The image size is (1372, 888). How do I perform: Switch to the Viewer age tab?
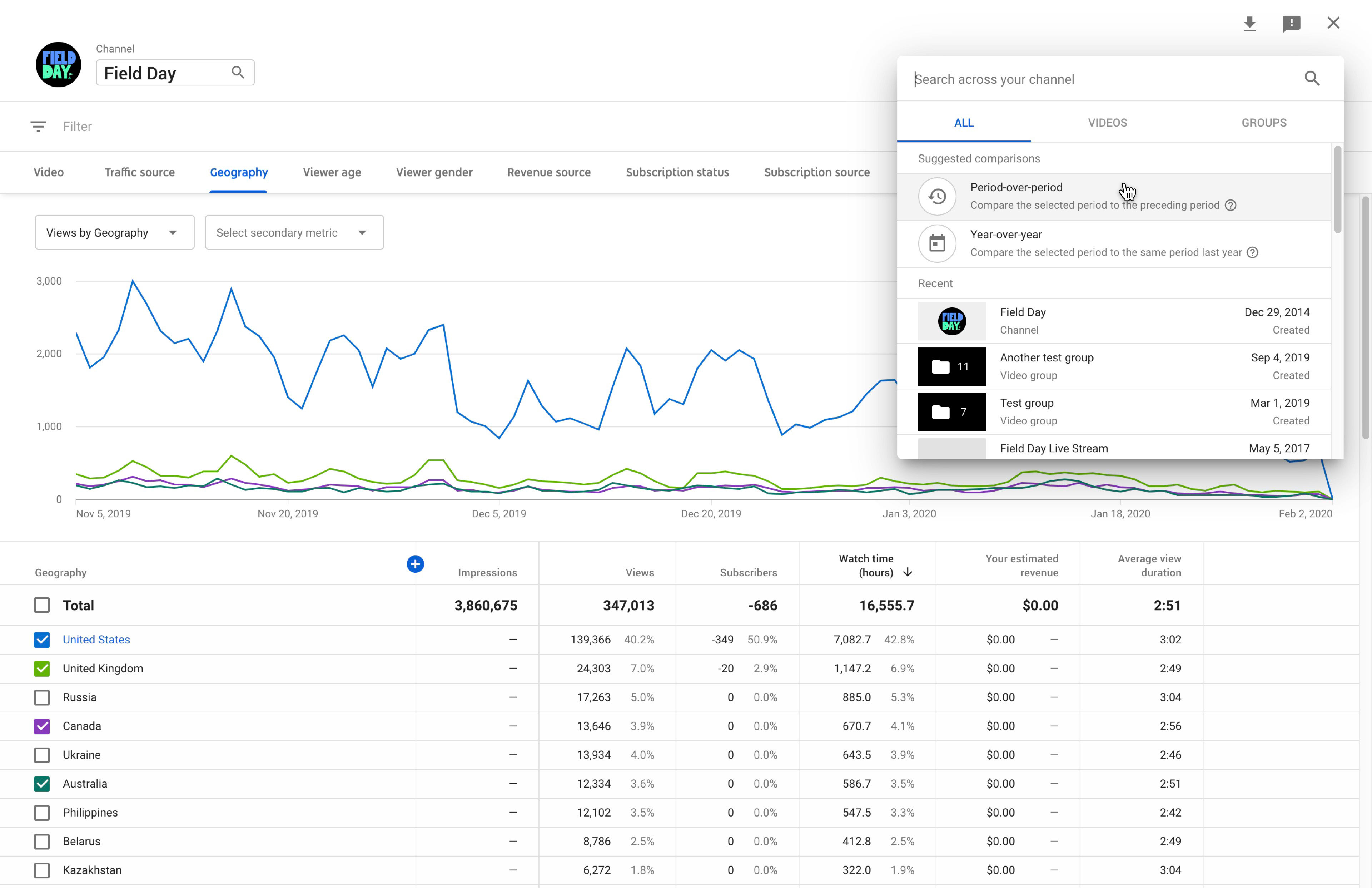click(x=332, y=172)
